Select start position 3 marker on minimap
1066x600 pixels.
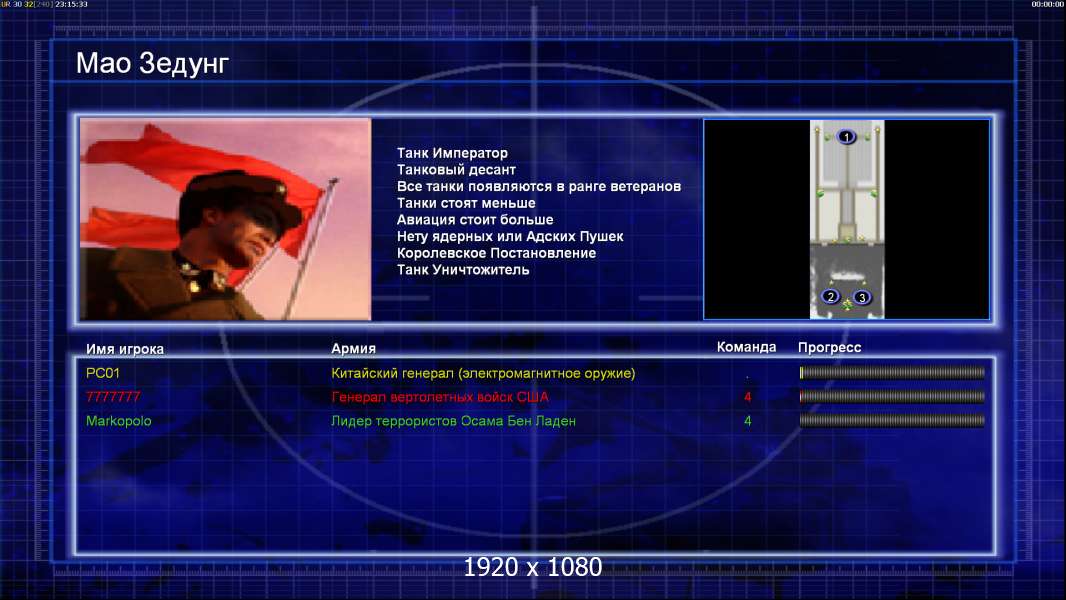tap(863, 297)
